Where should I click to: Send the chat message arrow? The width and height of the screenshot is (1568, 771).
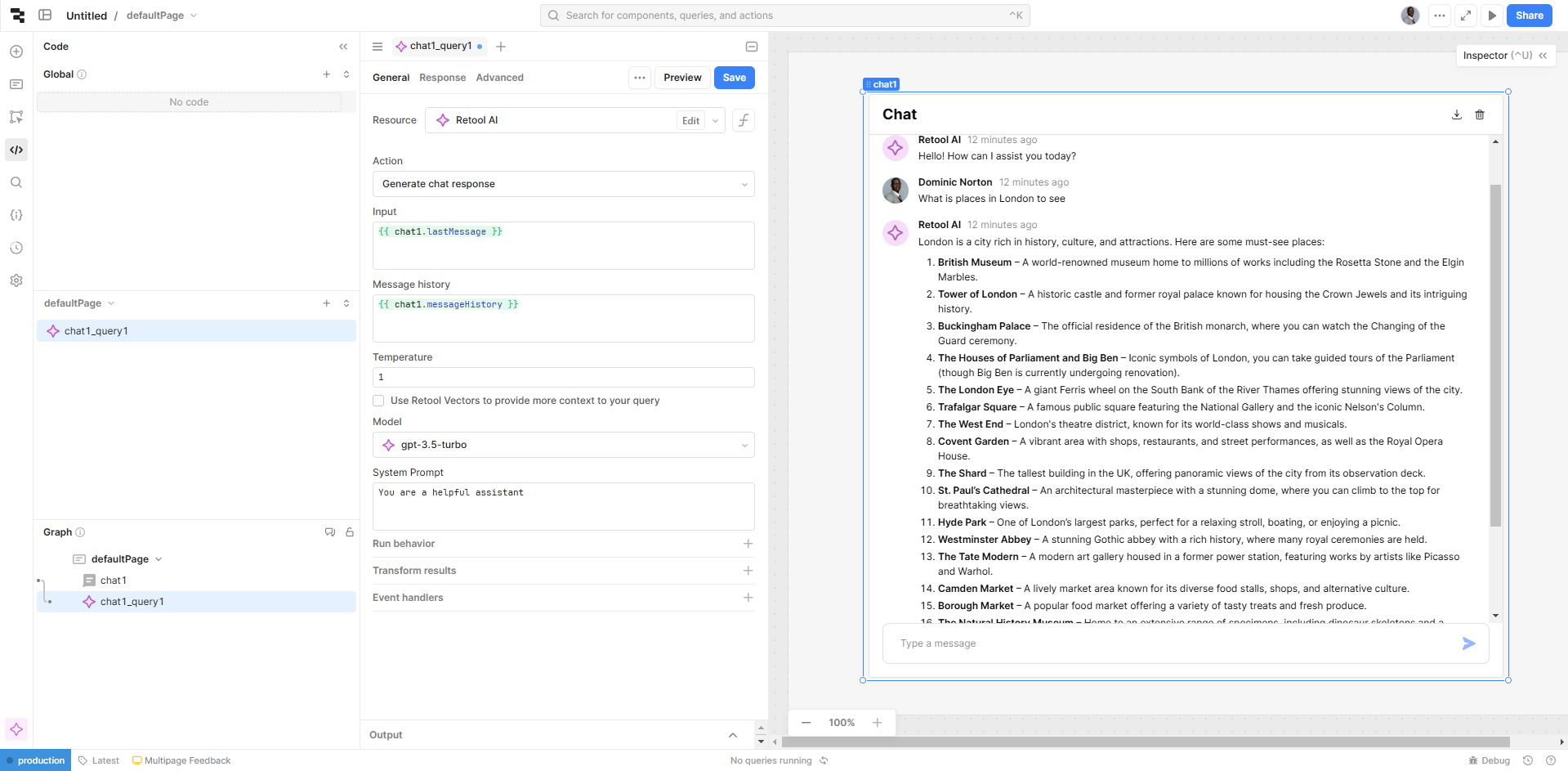coord(1468,643)
